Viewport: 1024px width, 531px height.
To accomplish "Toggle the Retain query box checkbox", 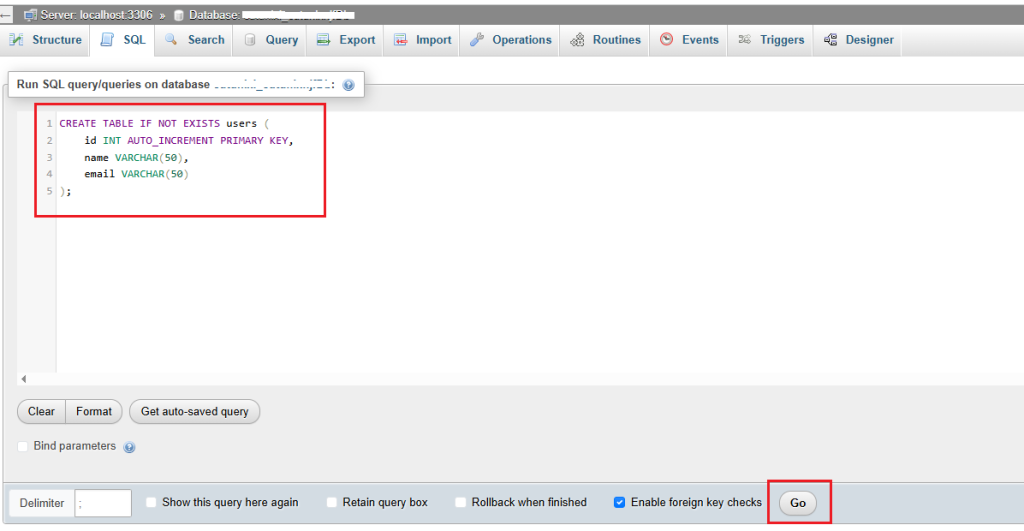I will [x=332, y=502].
